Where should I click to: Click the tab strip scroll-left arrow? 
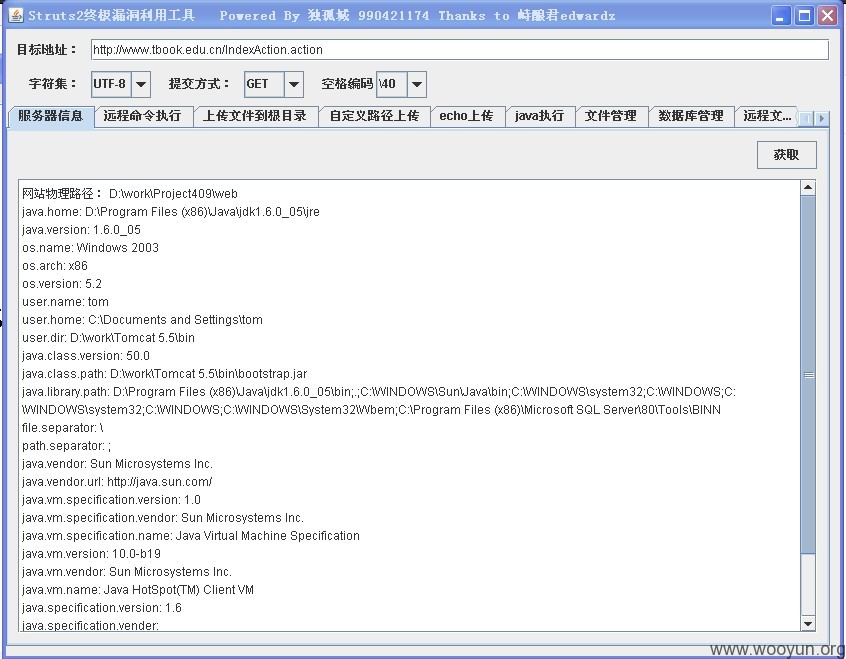pyautogui.click(x=806, y=118)
